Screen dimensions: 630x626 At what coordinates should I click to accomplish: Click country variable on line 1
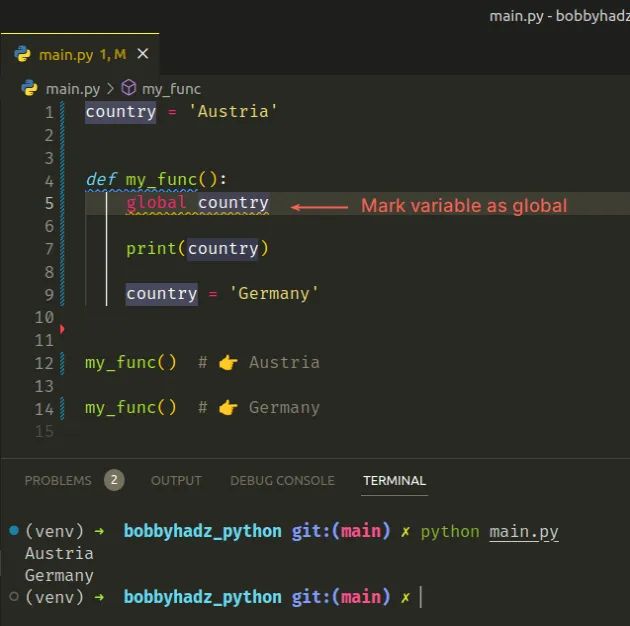click(121, 112)
